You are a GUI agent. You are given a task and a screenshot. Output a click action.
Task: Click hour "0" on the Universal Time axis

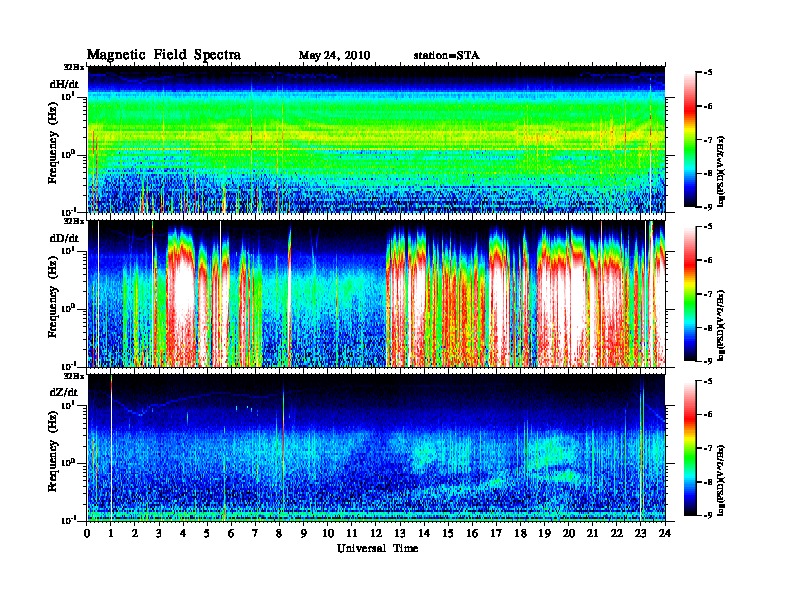pos(87,534)
